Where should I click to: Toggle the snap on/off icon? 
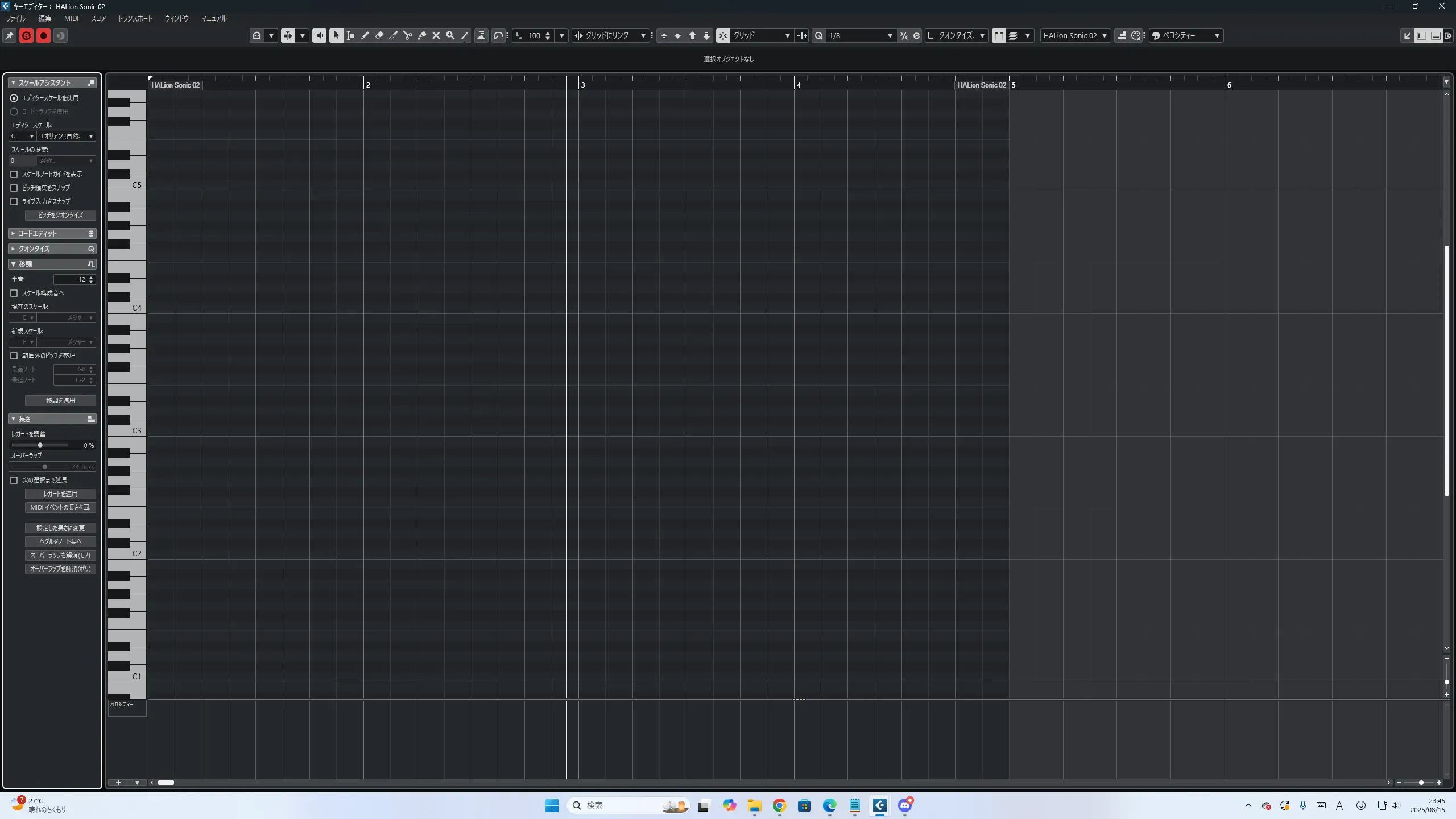click(723, 35)
